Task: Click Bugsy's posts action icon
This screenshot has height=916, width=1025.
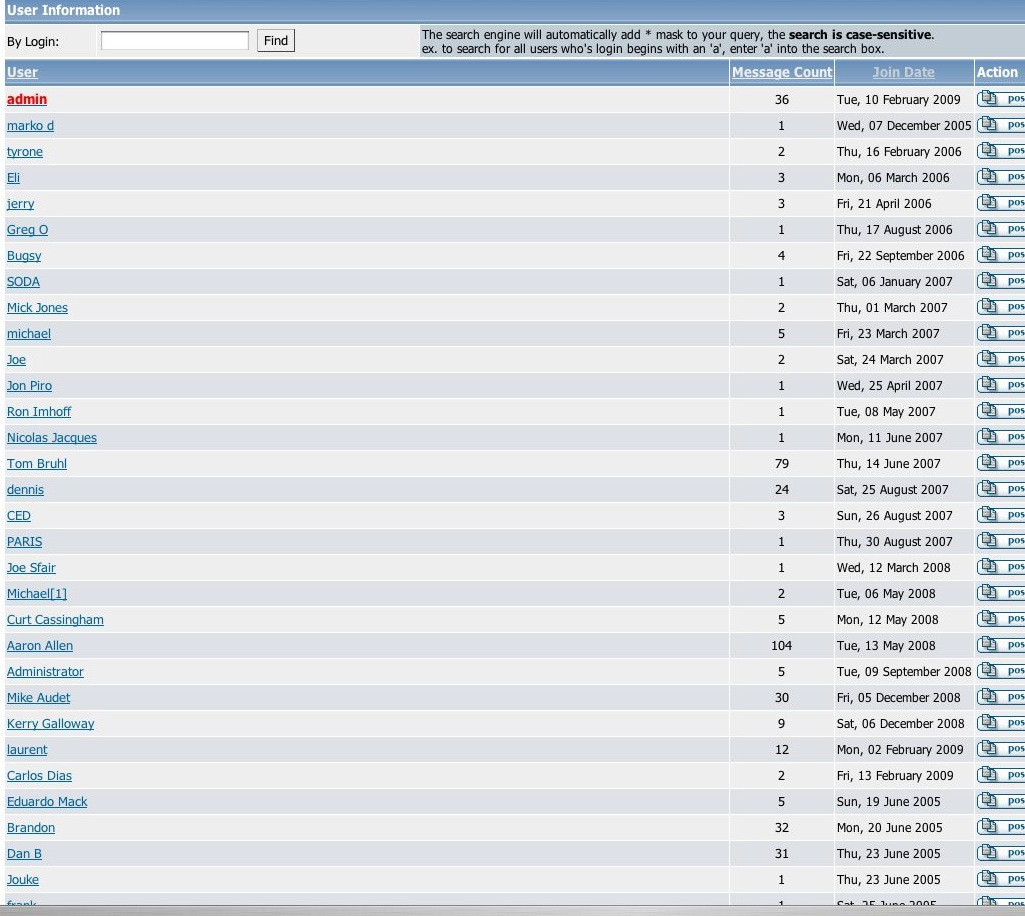Action: 1001,255
